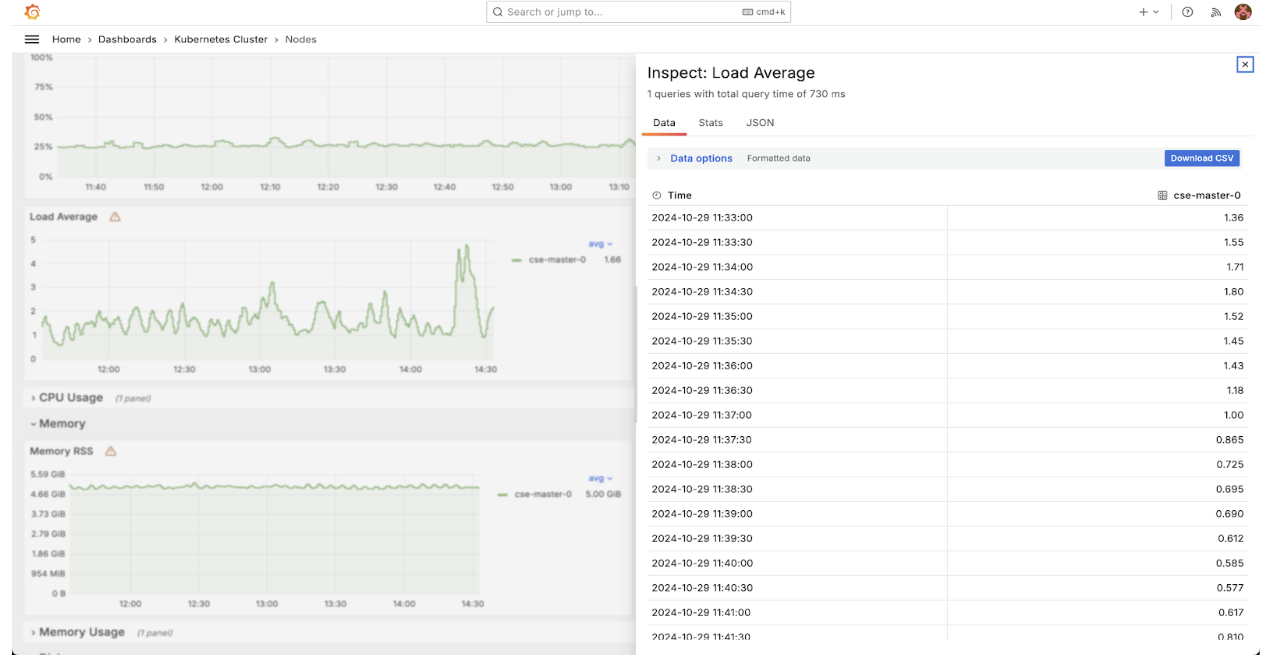This screenshot has width=1264, height=666.
Task: Click the help question mark icon
Action: [1187, 12]
